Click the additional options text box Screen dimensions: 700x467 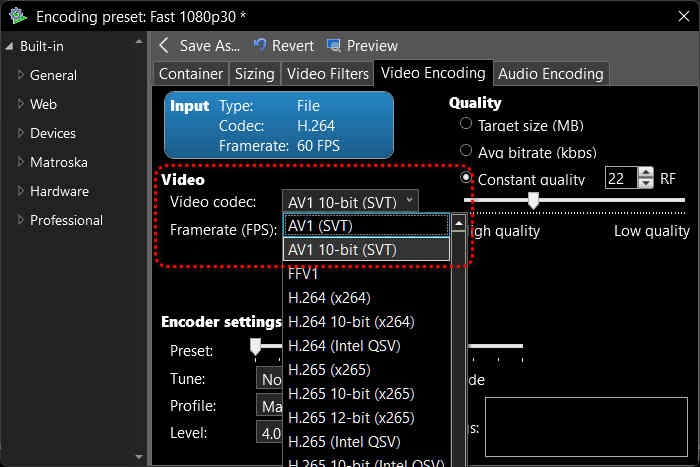tap(586, 427)
